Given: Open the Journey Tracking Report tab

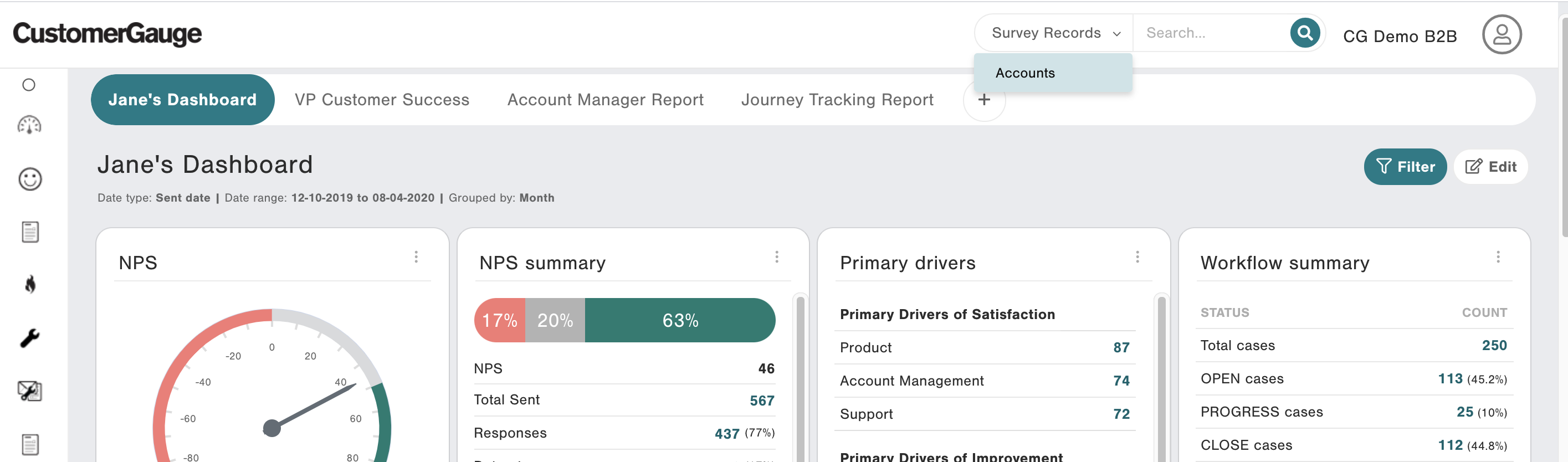Looking at the screenshot, I should pyautogui.click(x=838, y=100).
